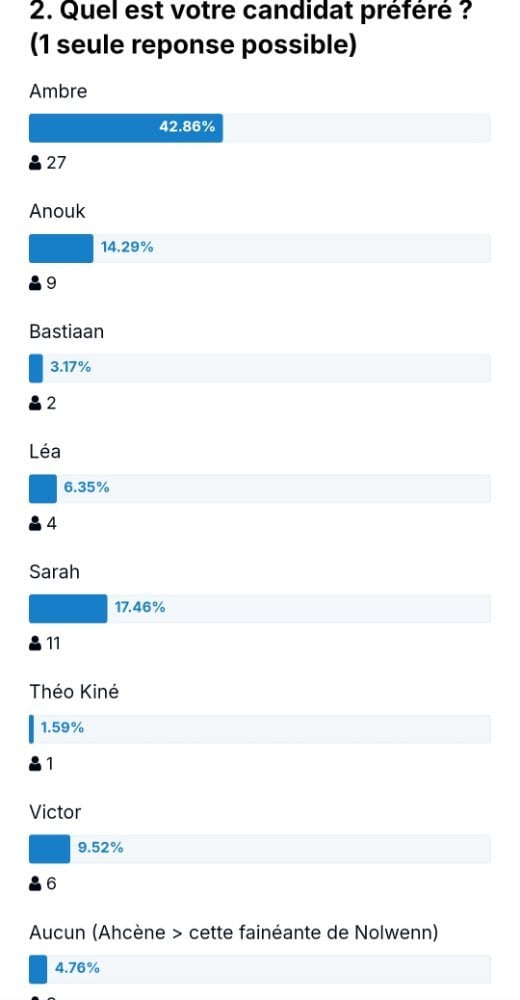Viewport: 520px width, 1000px height.
Task: Click Victor's 9.52% result bar
Action: [260, 849]
